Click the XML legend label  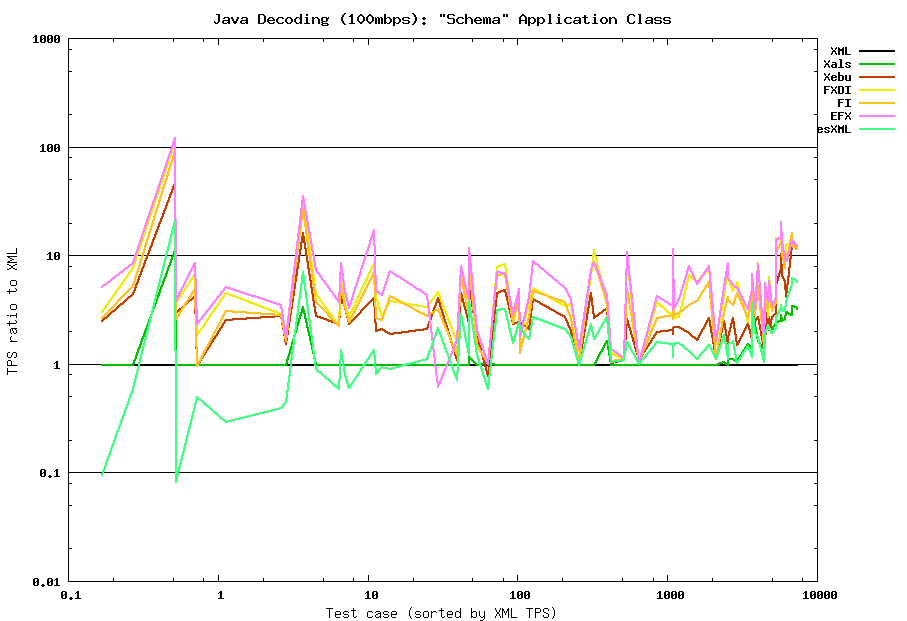(x=840, y=51)
